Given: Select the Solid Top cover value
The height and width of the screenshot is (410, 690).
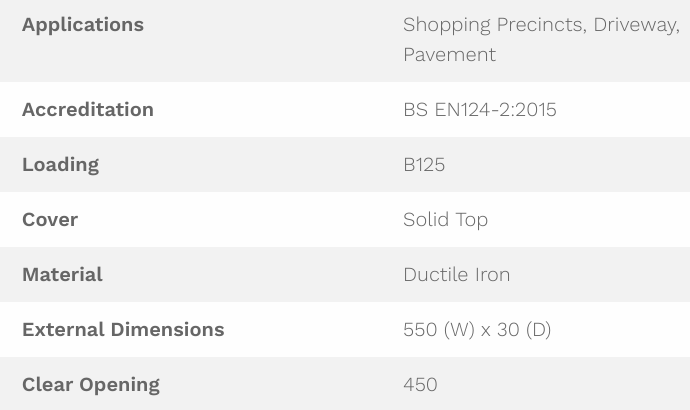Looking at the screenshot, I should click(445, 220).
